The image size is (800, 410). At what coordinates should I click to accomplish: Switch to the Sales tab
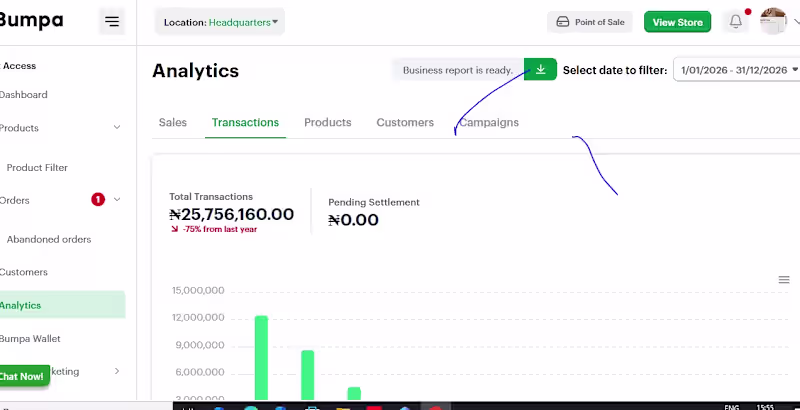point(172,122)
